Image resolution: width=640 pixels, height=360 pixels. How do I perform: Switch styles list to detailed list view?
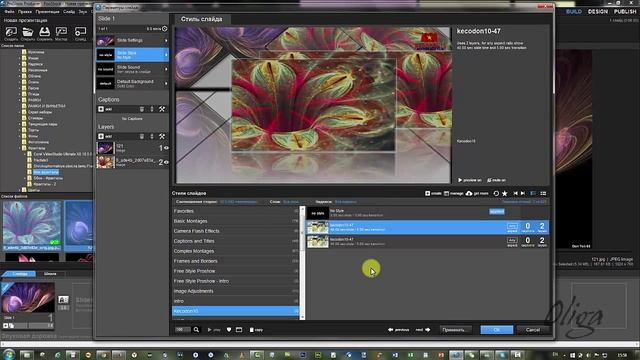click(543, 193)
